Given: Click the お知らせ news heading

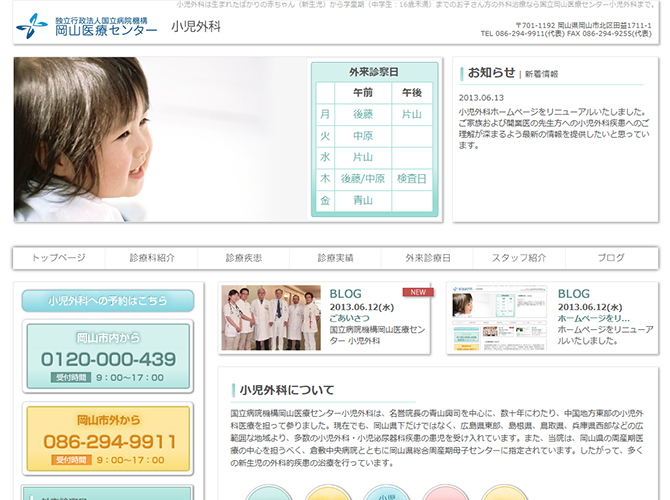Looking at the screenshot, I should coord(491,72).
